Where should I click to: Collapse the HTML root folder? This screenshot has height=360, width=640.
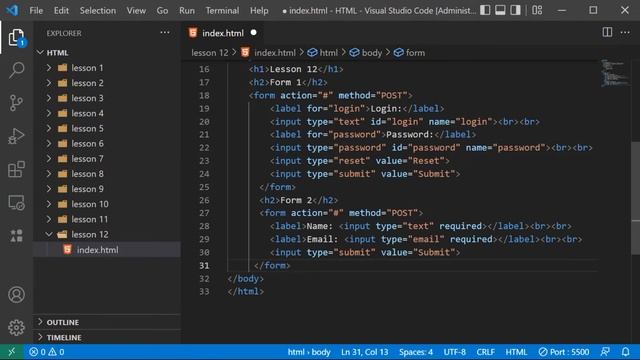click(40, 52)
